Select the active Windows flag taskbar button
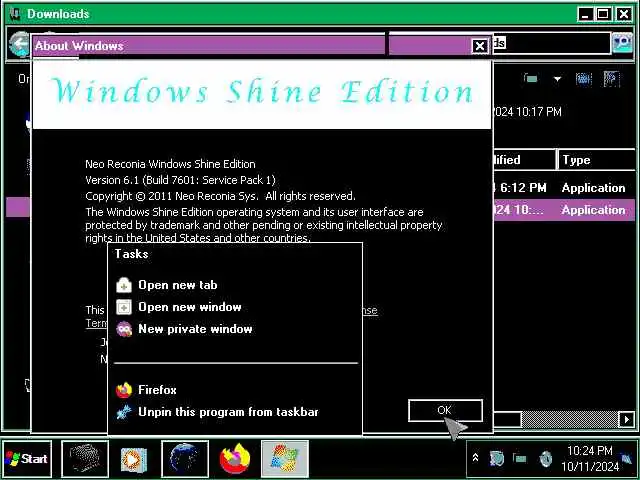Screen dimensions: 640x480 click(x=285, y=459)
